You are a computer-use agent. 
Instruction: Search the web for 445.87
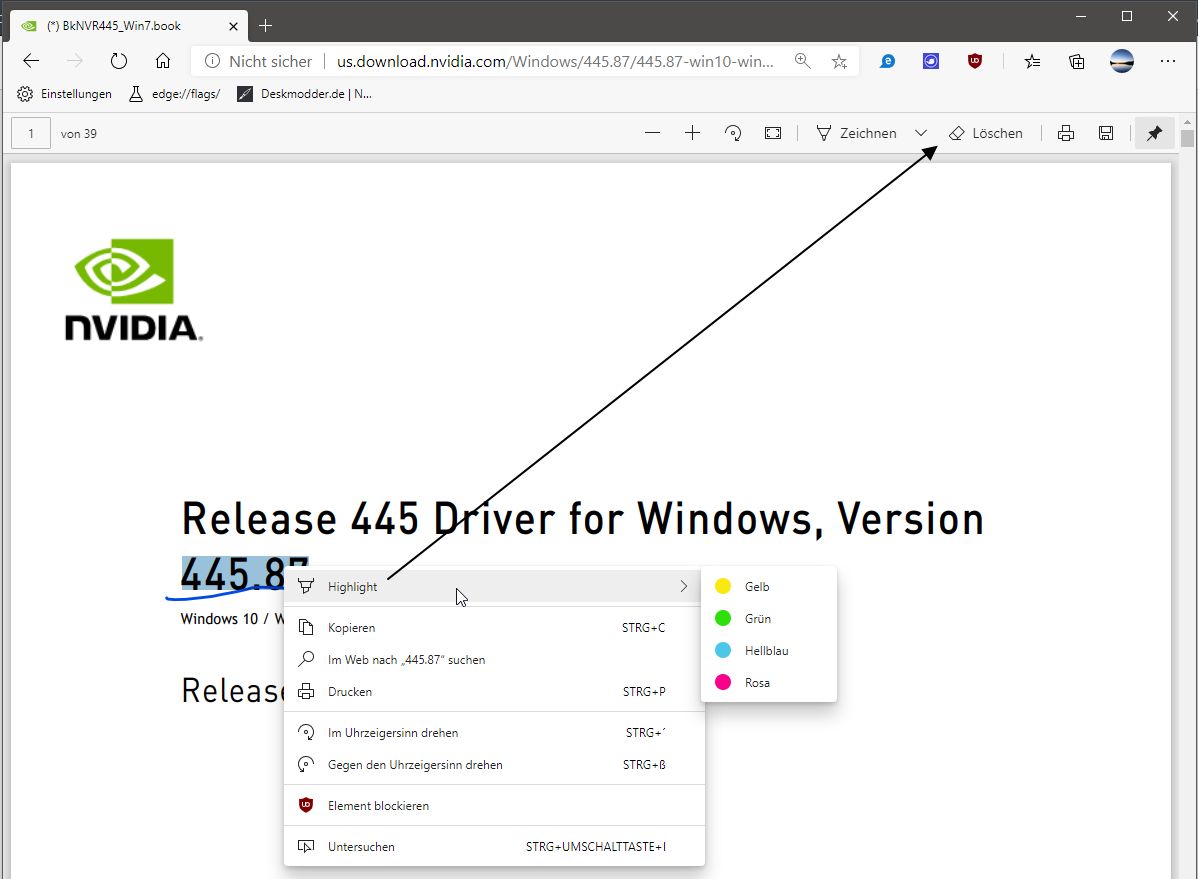[494, 660]
